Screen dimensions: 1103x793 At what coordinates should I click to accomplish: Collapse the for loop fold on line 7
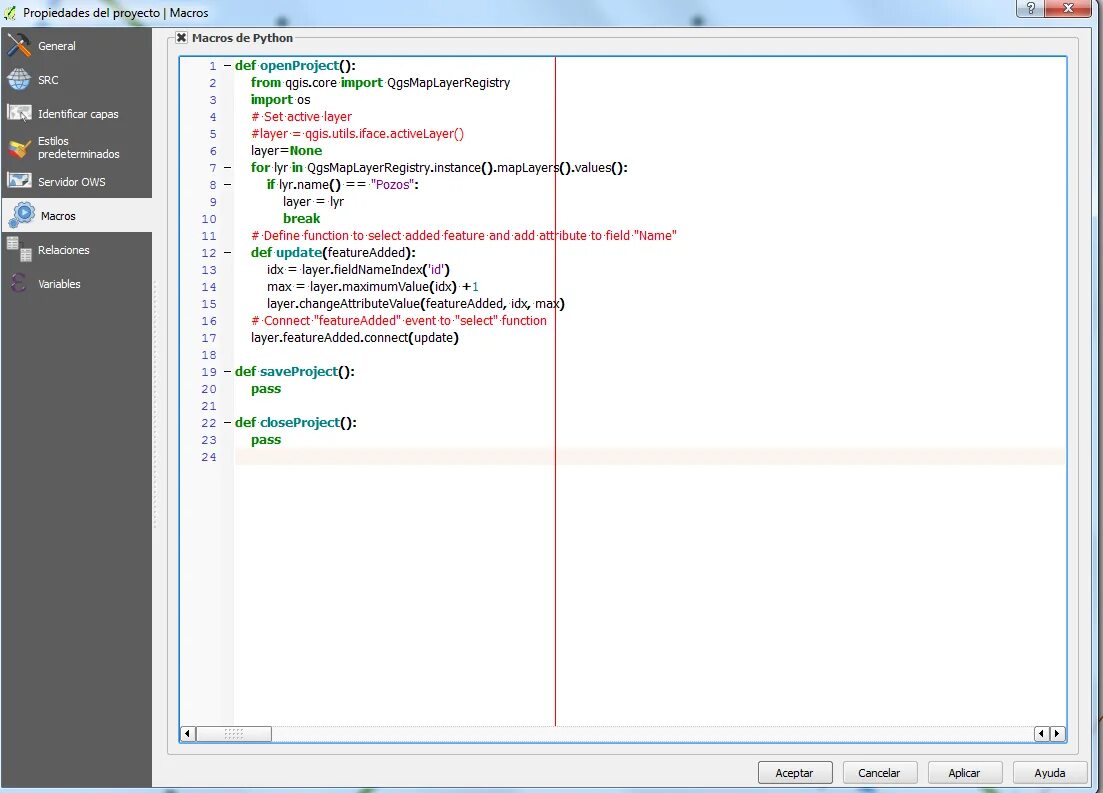pos(227,168)
